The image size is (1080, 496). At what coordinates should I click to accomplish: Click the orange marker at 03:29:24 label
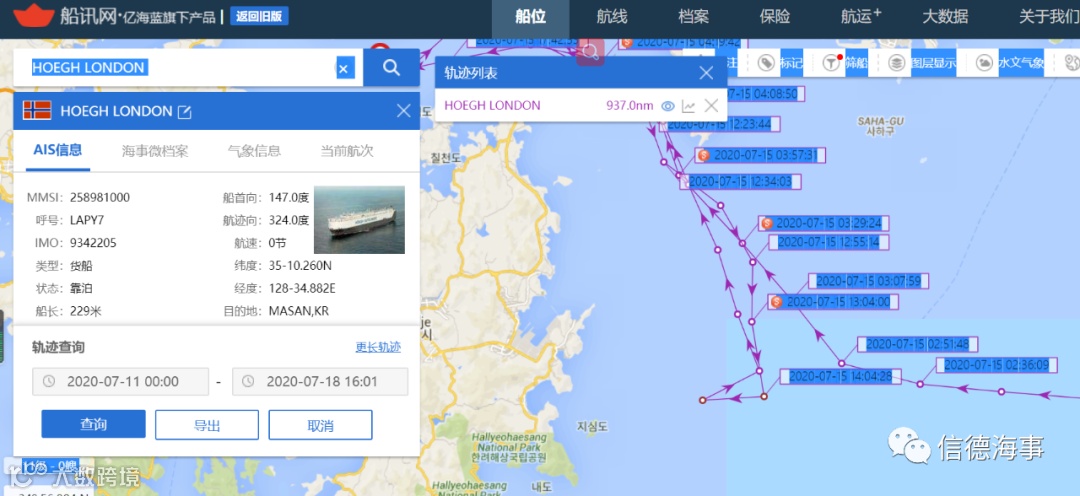767,223
